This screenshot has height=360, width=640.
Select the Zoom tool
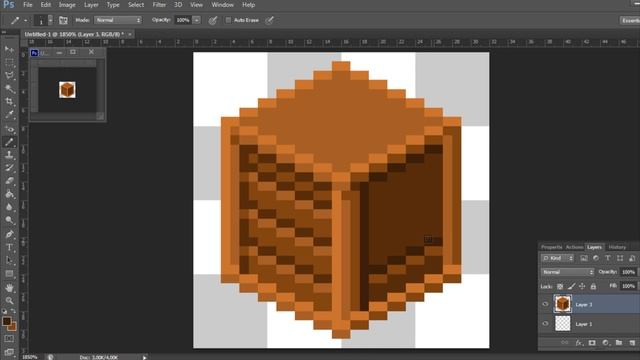9,301
